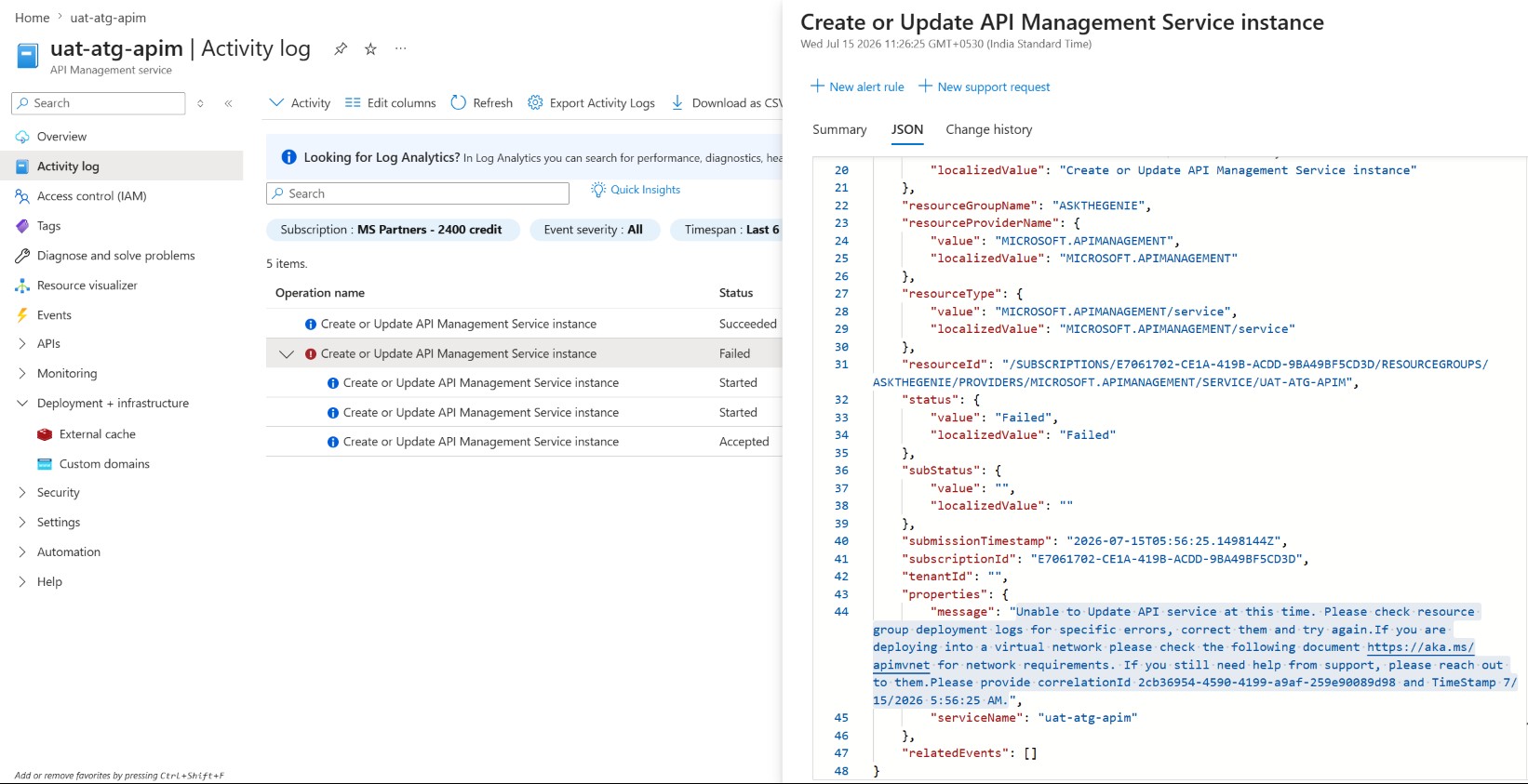Select the Succeeded operation row text
The image size is (1528, 784).
click(x=459, y=325)
